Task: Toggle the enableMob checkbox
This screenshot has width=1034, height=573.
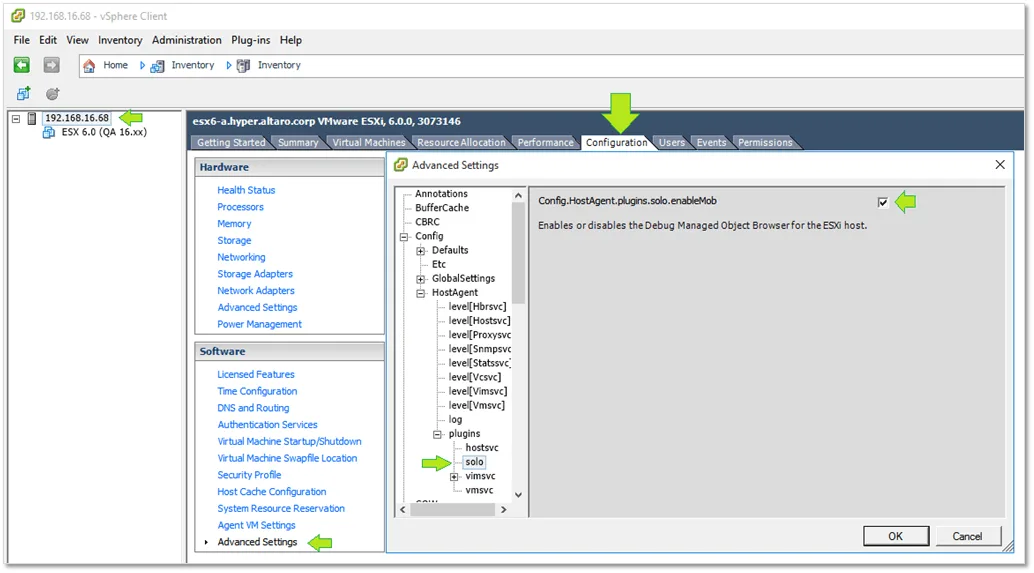Action: (882, 202)
